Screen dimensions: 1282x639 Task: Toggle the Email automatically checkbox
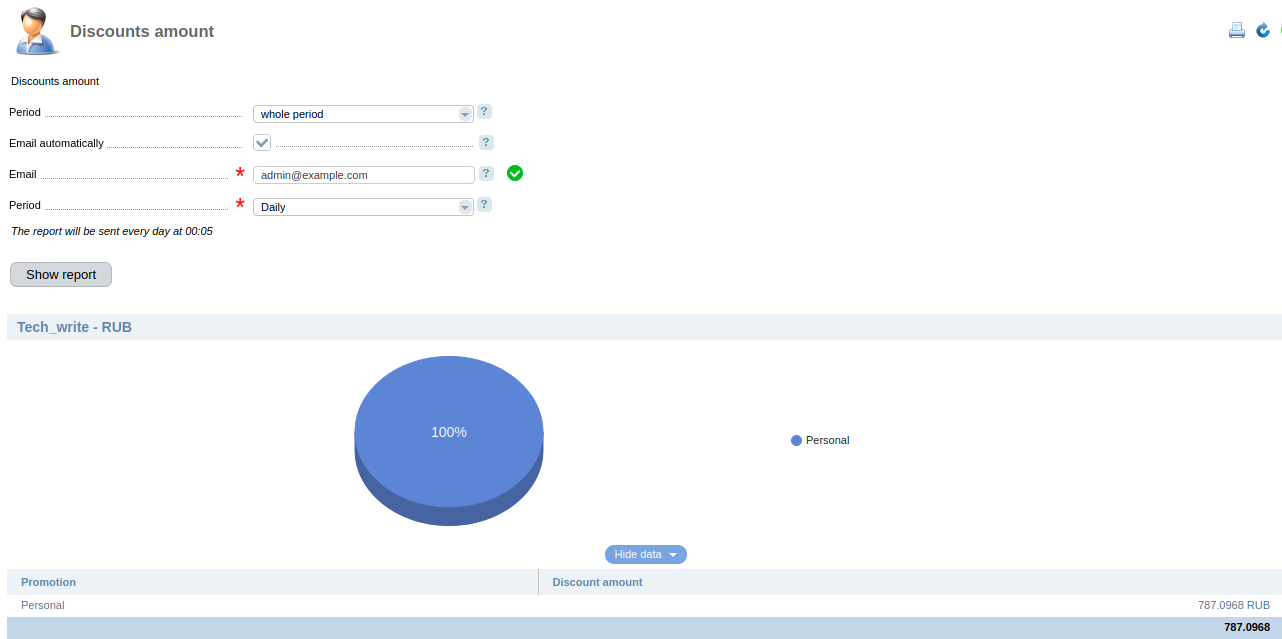[262, 143]
